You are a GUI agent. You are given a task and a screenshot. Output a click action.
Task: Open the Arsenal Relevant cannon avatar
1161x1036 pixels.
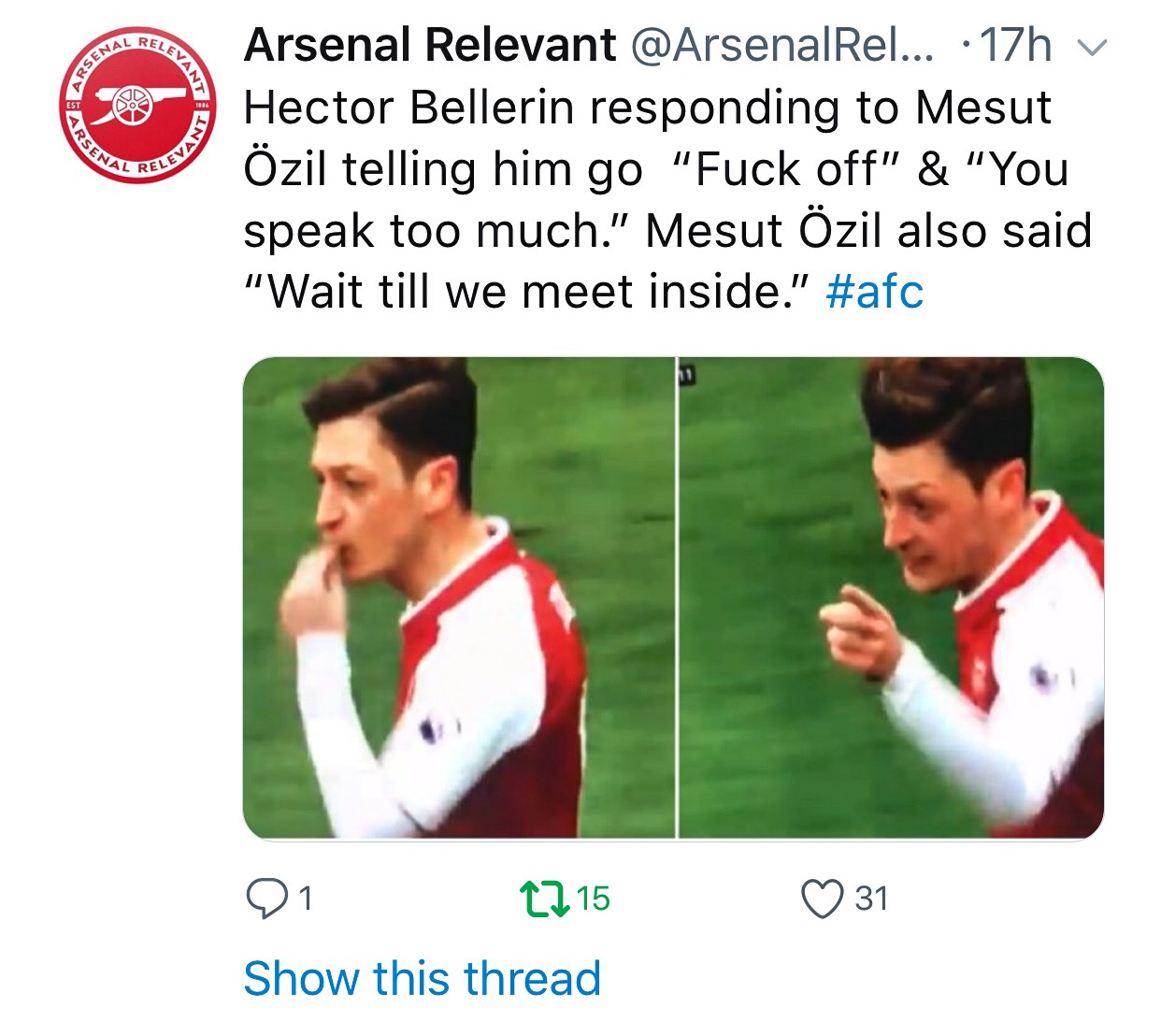pos(138,105)
